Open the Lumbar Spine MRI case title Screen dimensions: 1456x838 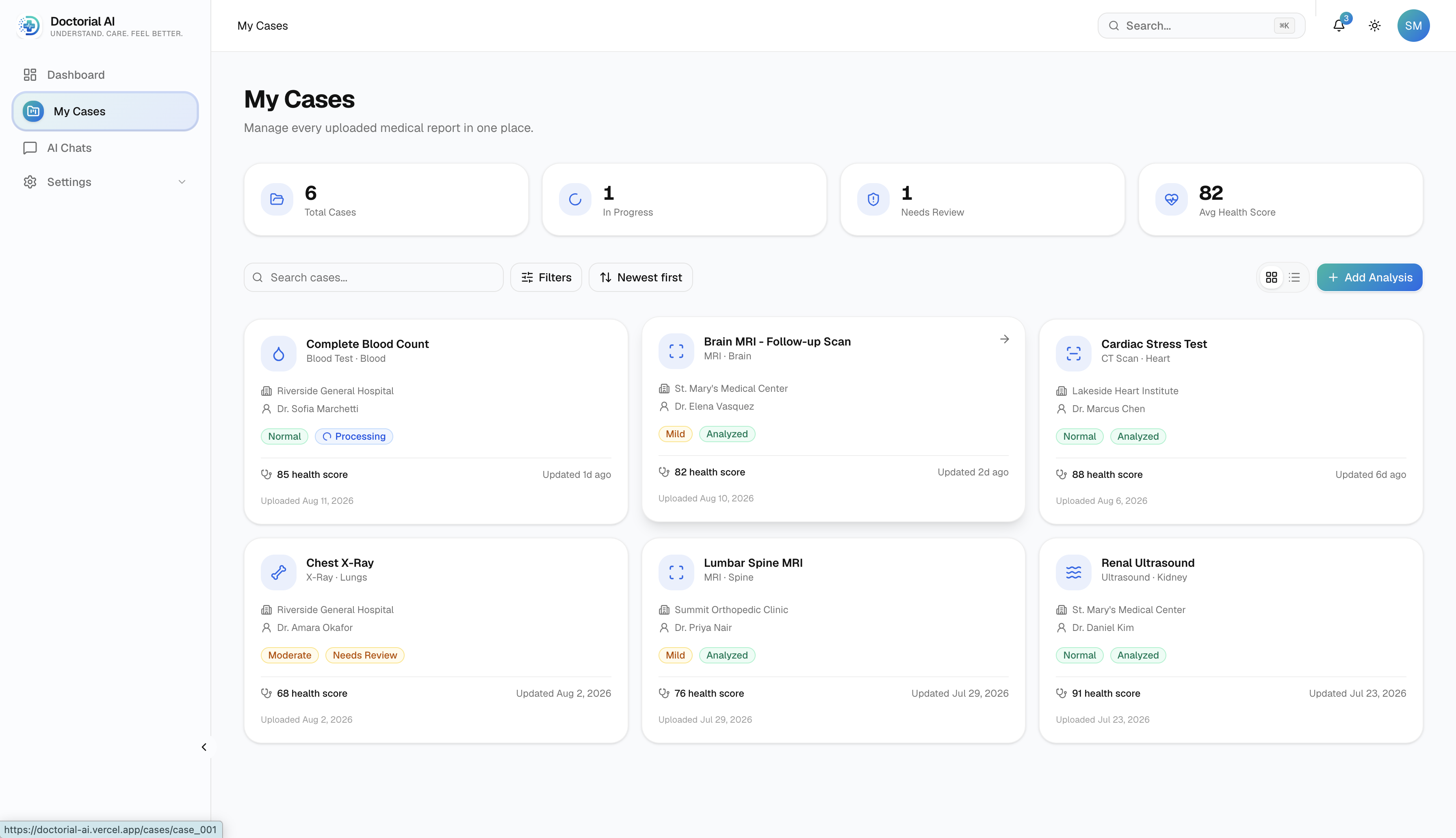[x=753, y=562]
